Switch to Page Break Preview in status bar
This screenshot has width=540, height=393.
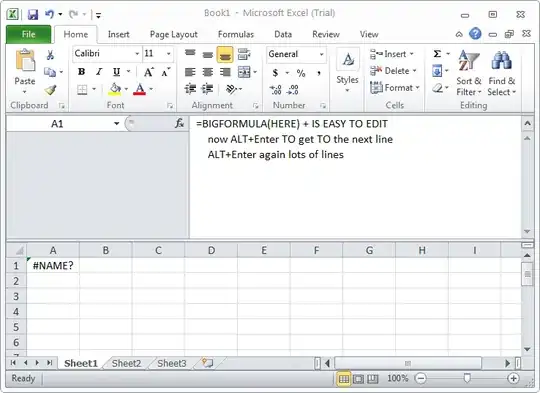pos(373,379)
